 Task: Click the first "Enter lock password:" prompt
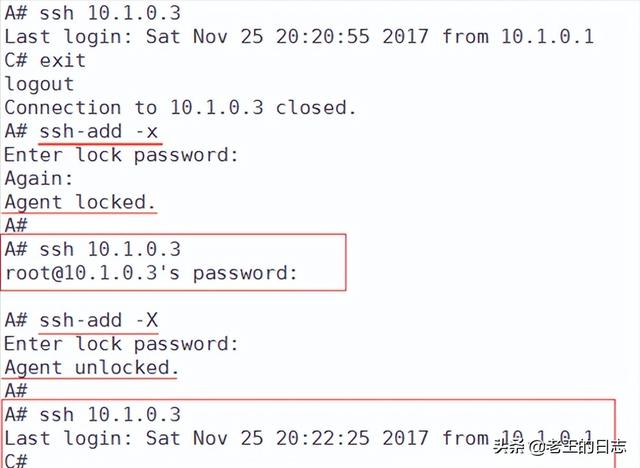coord(121,155)
